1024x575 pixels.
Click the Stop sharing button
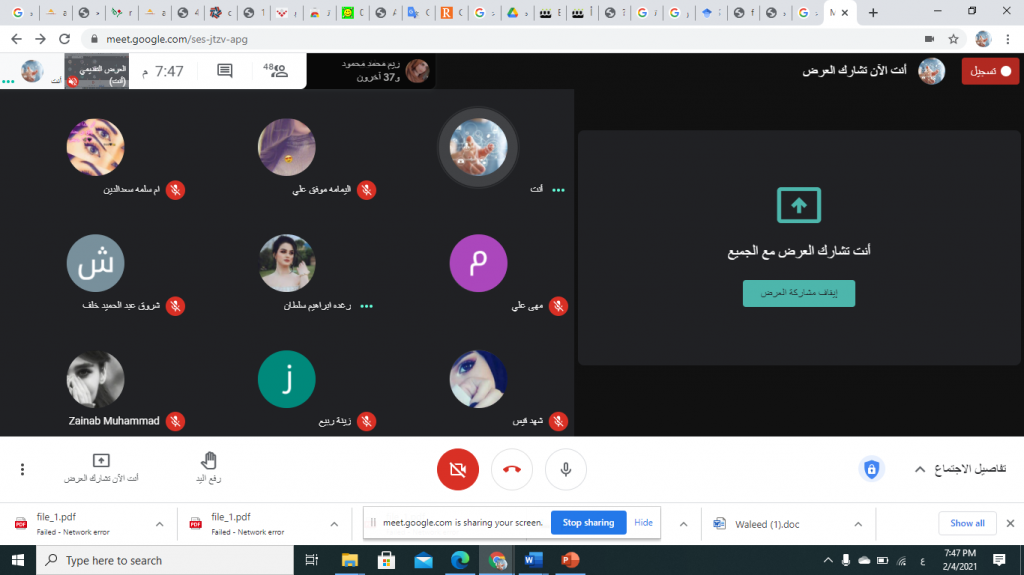click(588, 522)
